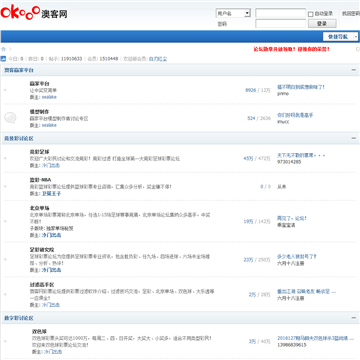Open the 竞彩足球 forum board
This screenshot has width=360, height=360.
click(x=39, y=152)
